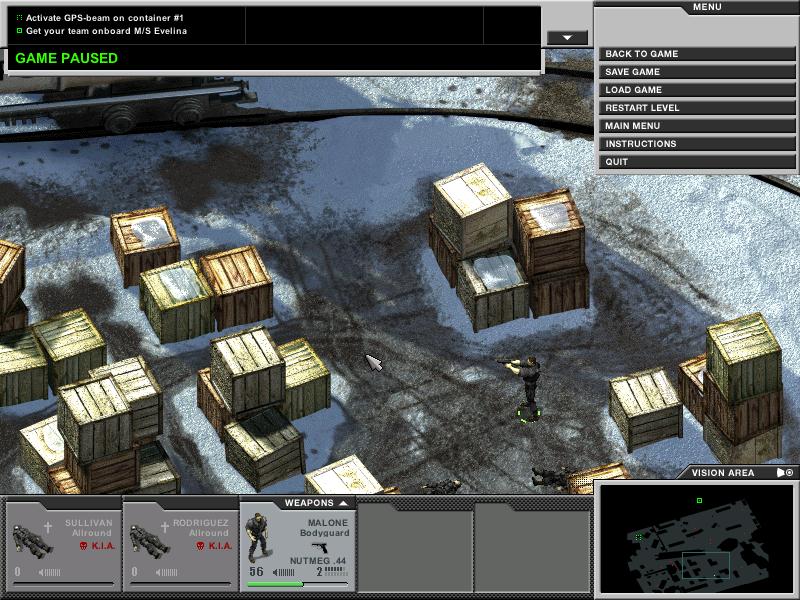The image size is (800, 600).
Task: Click the NUTMEG .44 weapon name
Action: (x=318, y=561)
